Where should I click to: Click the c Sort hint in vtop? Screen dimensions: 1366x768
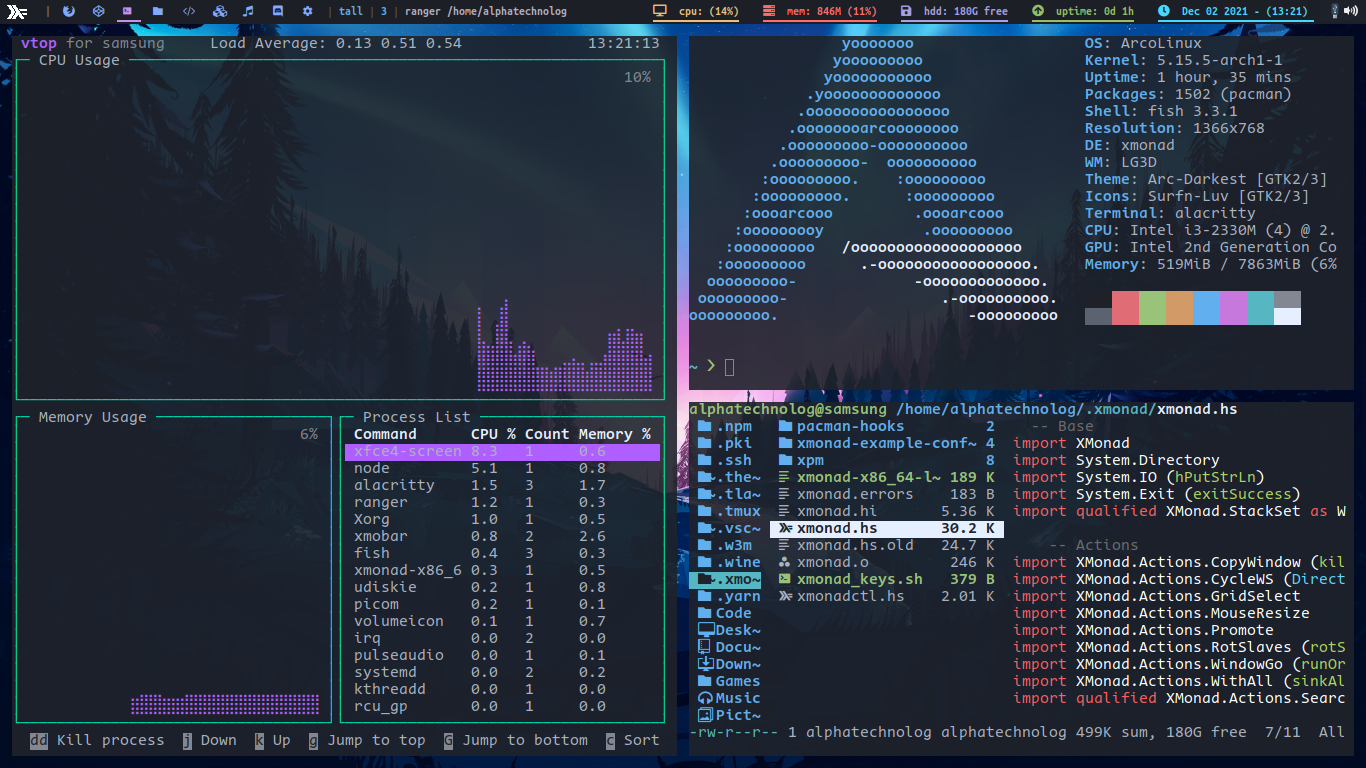pos(632,740)
